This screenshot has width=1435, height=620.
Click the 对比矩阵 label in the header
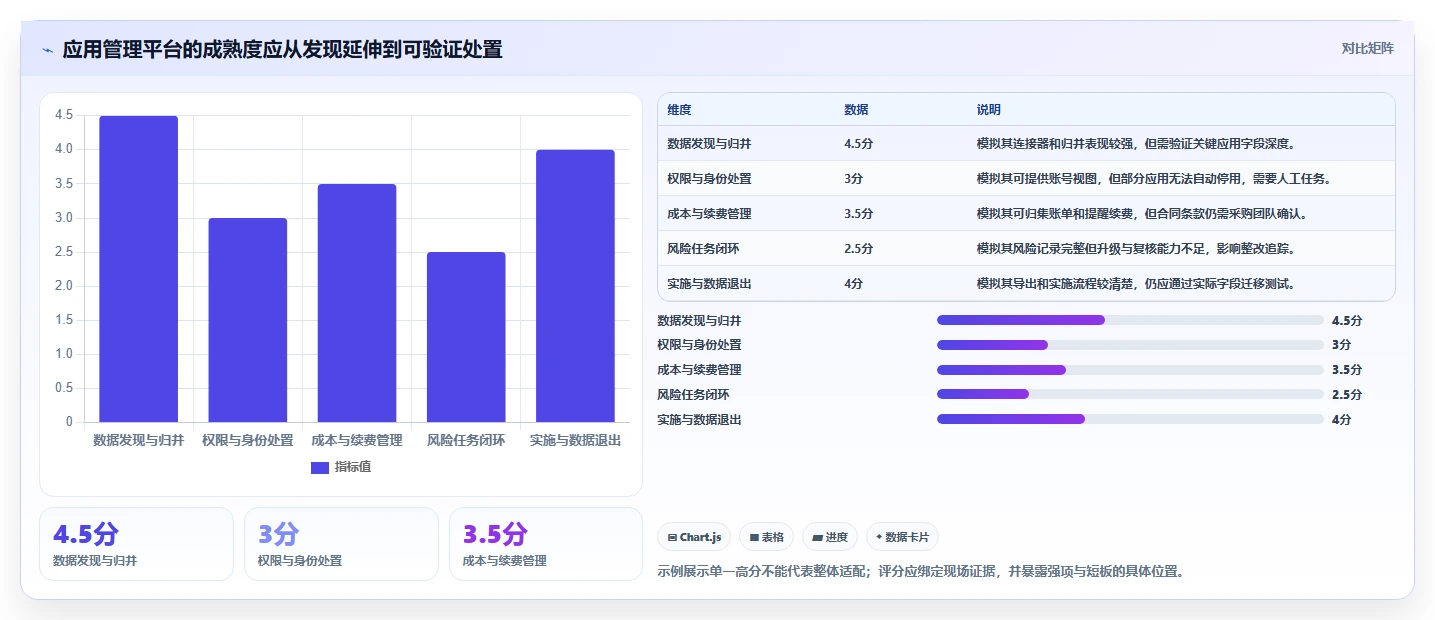(1367, 48)
